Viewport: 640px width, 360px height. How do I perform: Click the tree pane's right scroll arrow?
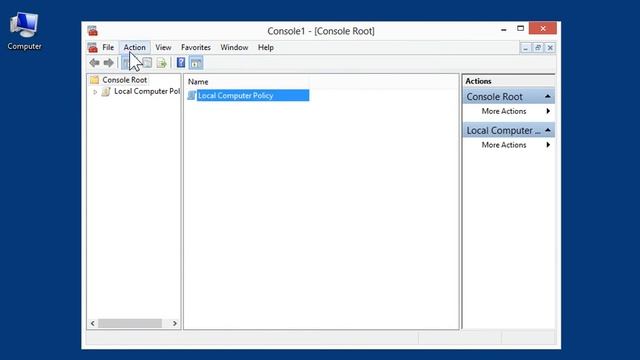click(x=175, y=323)
